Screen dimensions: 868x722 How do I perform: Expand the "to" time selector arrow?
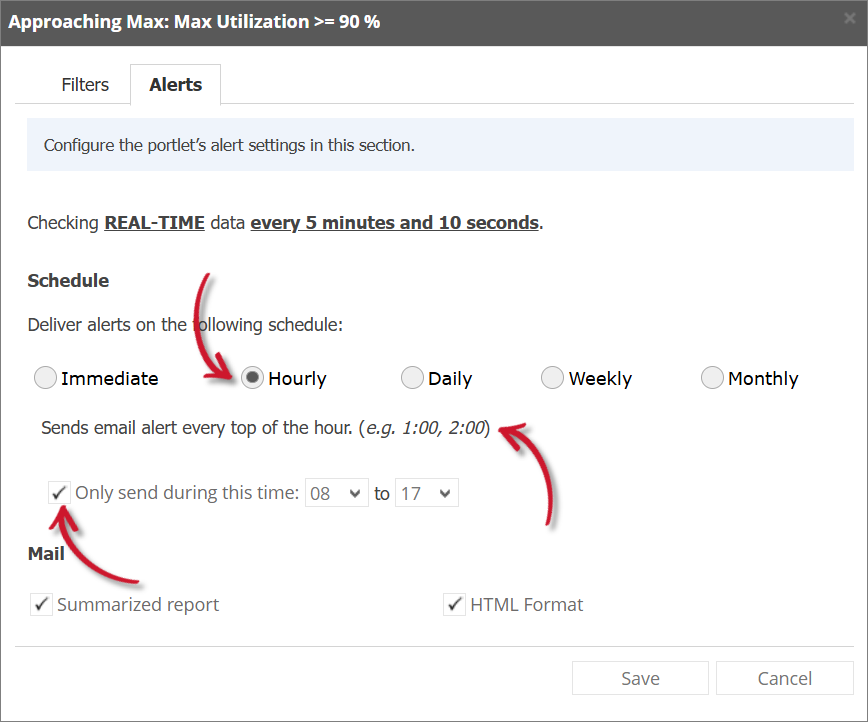click(444, 492)
